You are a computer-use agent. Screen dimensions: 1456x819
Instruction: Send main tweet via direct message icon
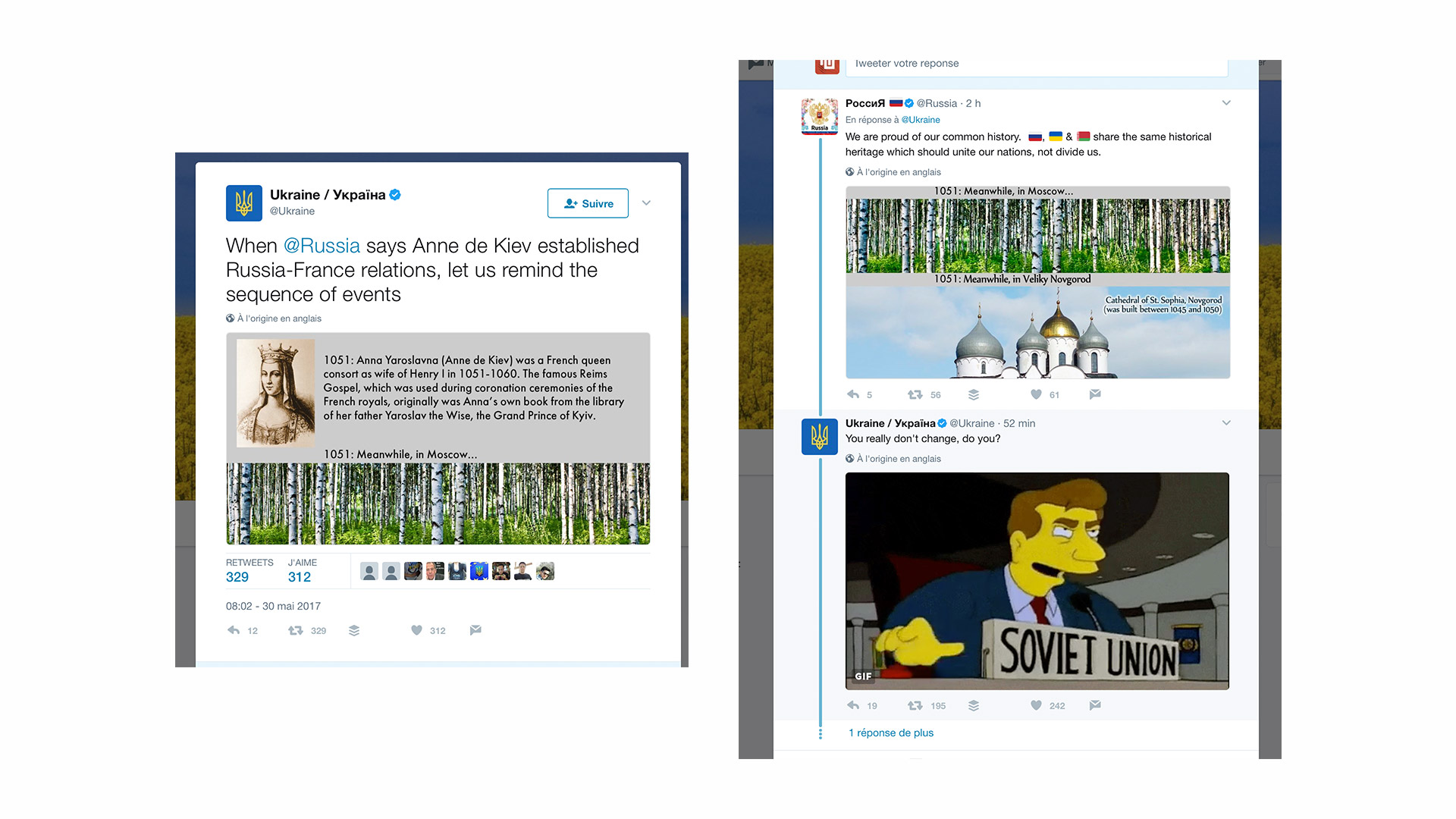(x=475, y=630)
